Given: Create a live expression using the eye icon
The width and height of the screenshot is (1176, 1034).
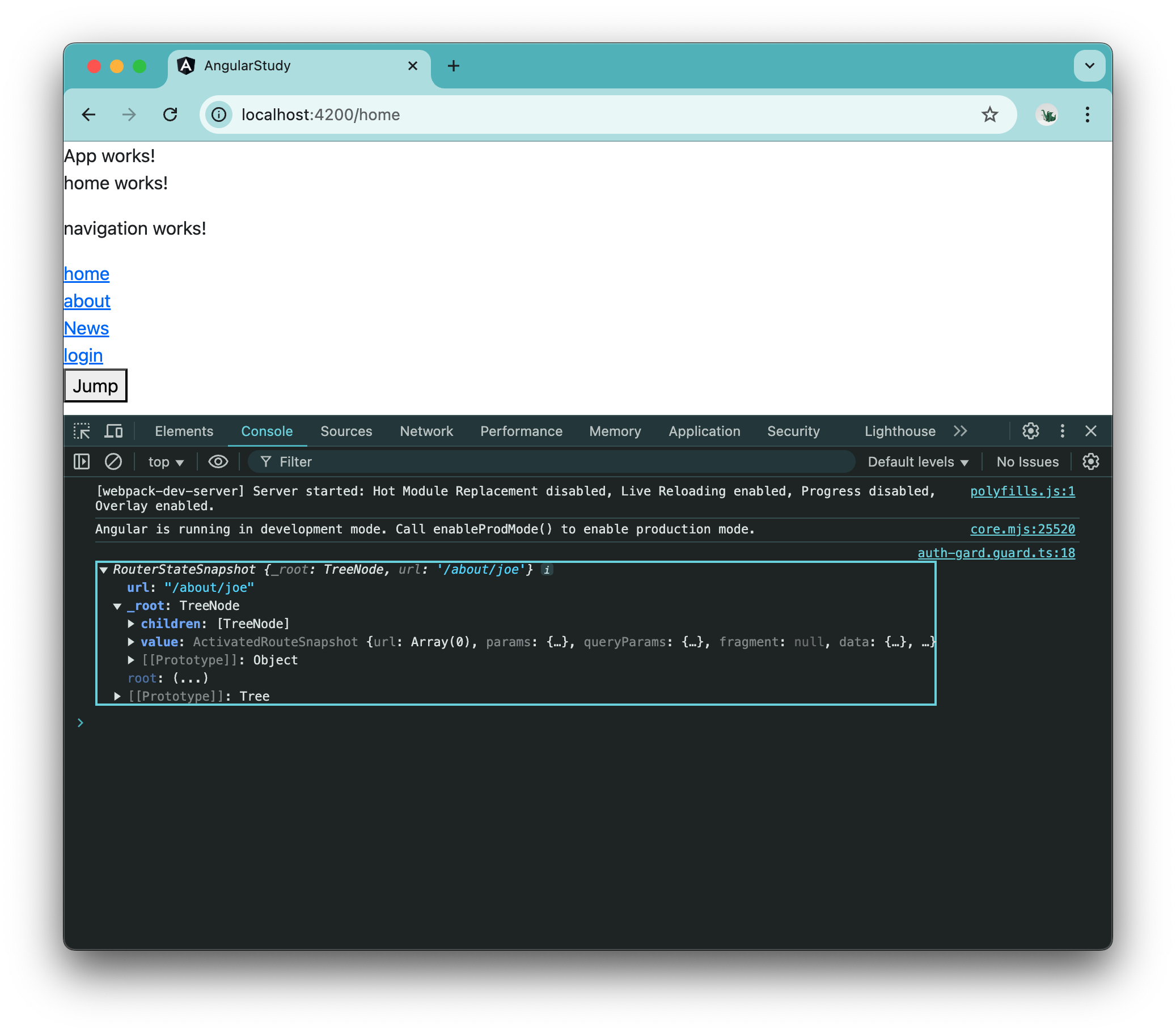Looking at the screenshot, I should (x=218, y=461).
